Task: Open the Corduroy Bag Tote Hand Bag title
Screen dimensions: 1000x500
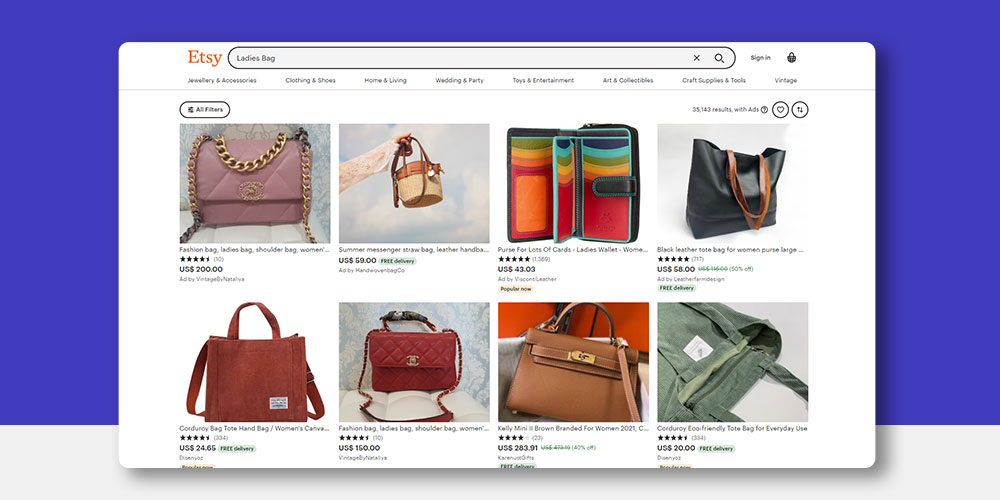Action: click(254, 429)
